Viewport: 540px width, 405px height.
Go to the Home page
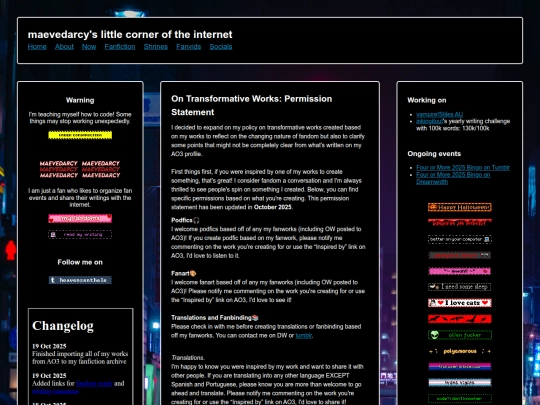(x=37, y=46)
